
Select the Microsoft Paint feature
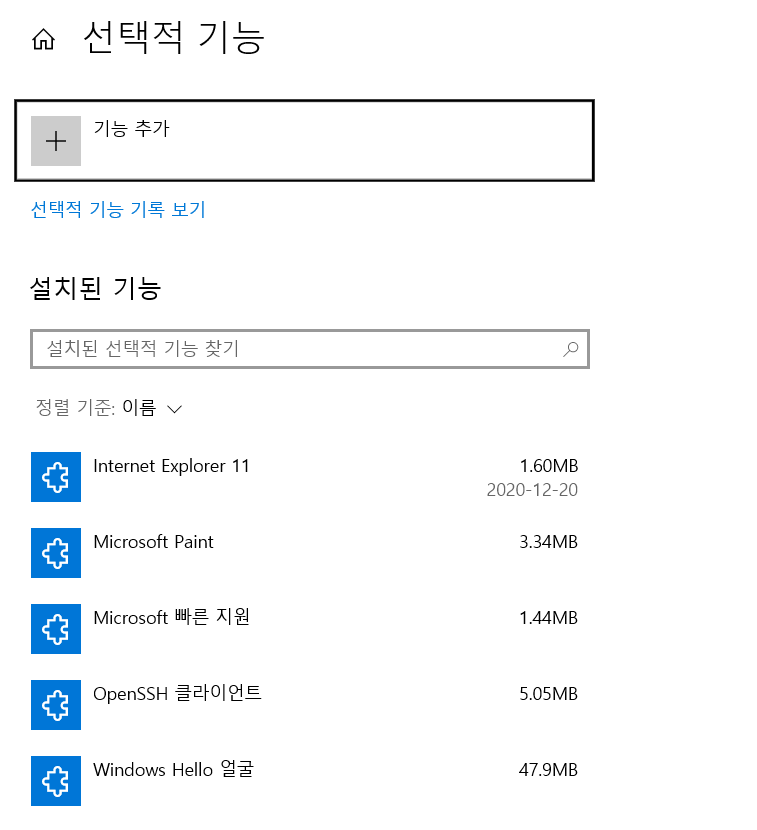[x=304, y=553]
